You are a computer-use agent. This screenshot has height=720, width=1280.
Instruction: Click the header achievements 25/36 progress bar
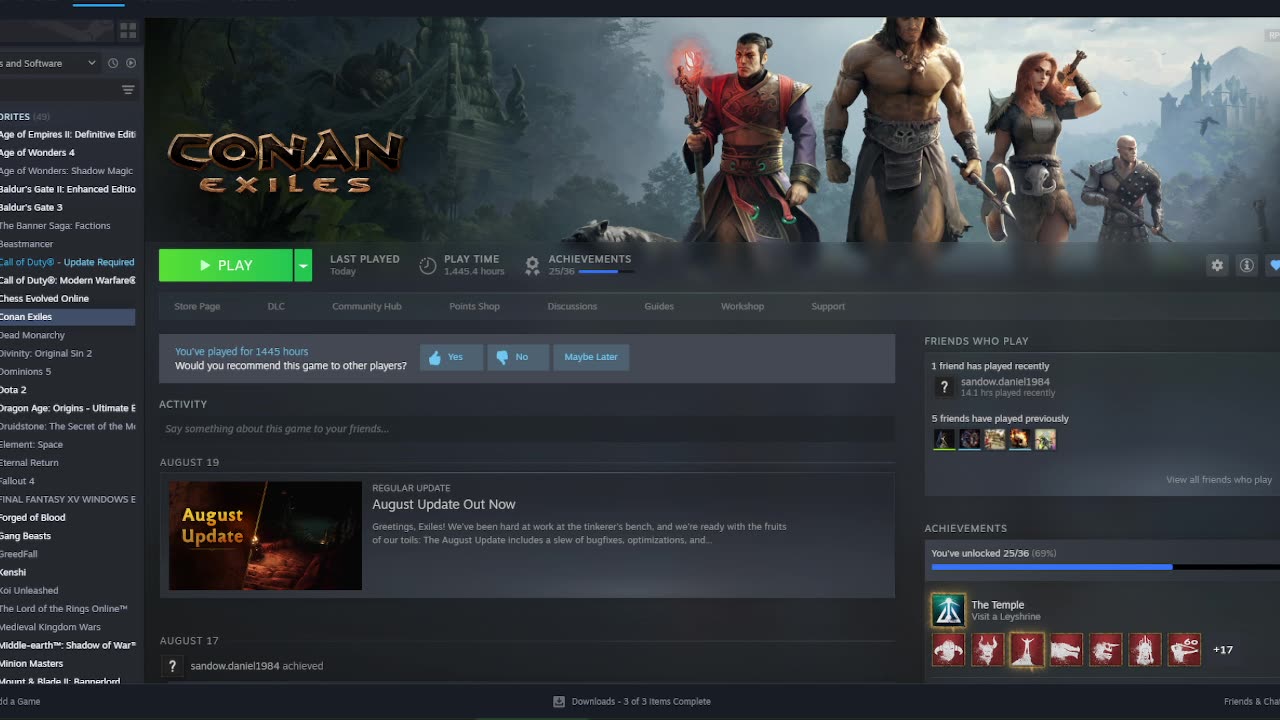tap(606, 272)
